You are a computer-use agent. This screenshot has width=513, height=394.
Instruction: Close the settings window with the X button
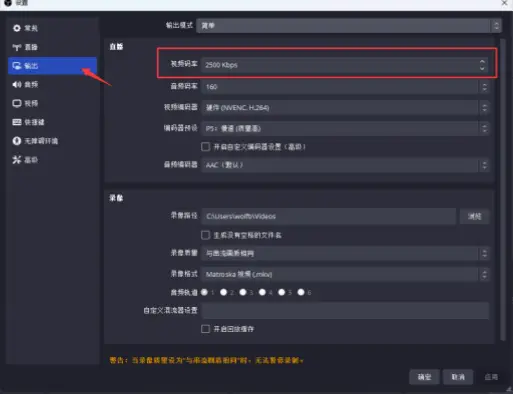pos(504,3)
